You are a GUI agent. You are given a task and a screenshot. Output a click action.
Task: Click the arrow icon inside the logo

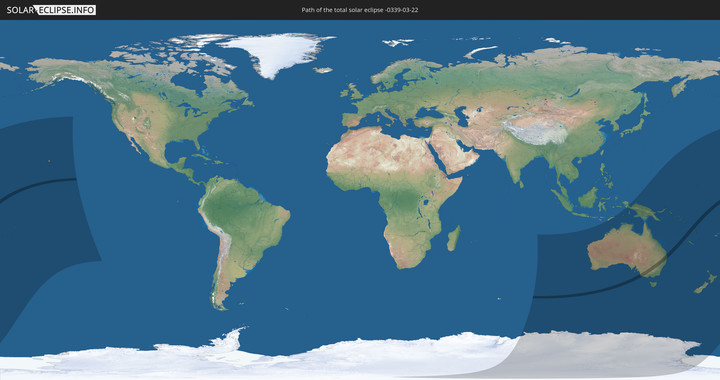pyautogui.click(x=35, y=10)
